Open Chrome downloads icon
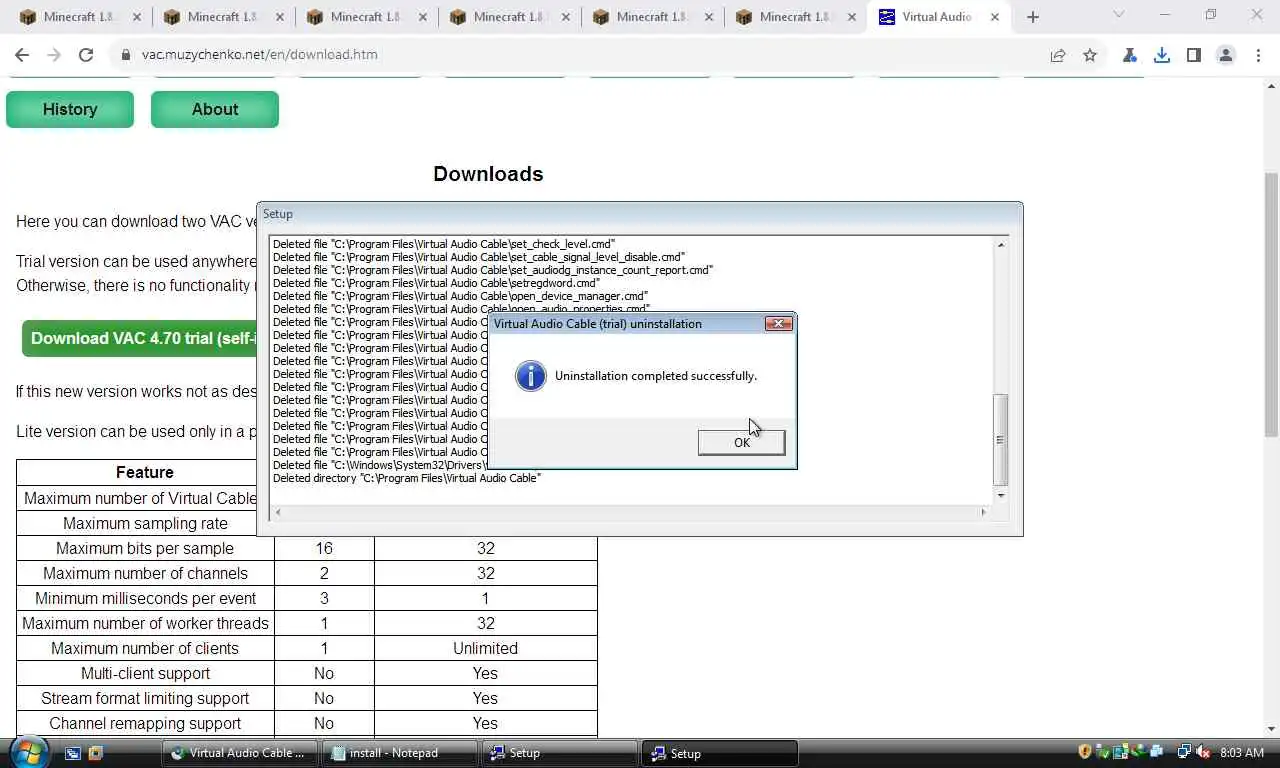1280x768 pixels. [1162, 55]
